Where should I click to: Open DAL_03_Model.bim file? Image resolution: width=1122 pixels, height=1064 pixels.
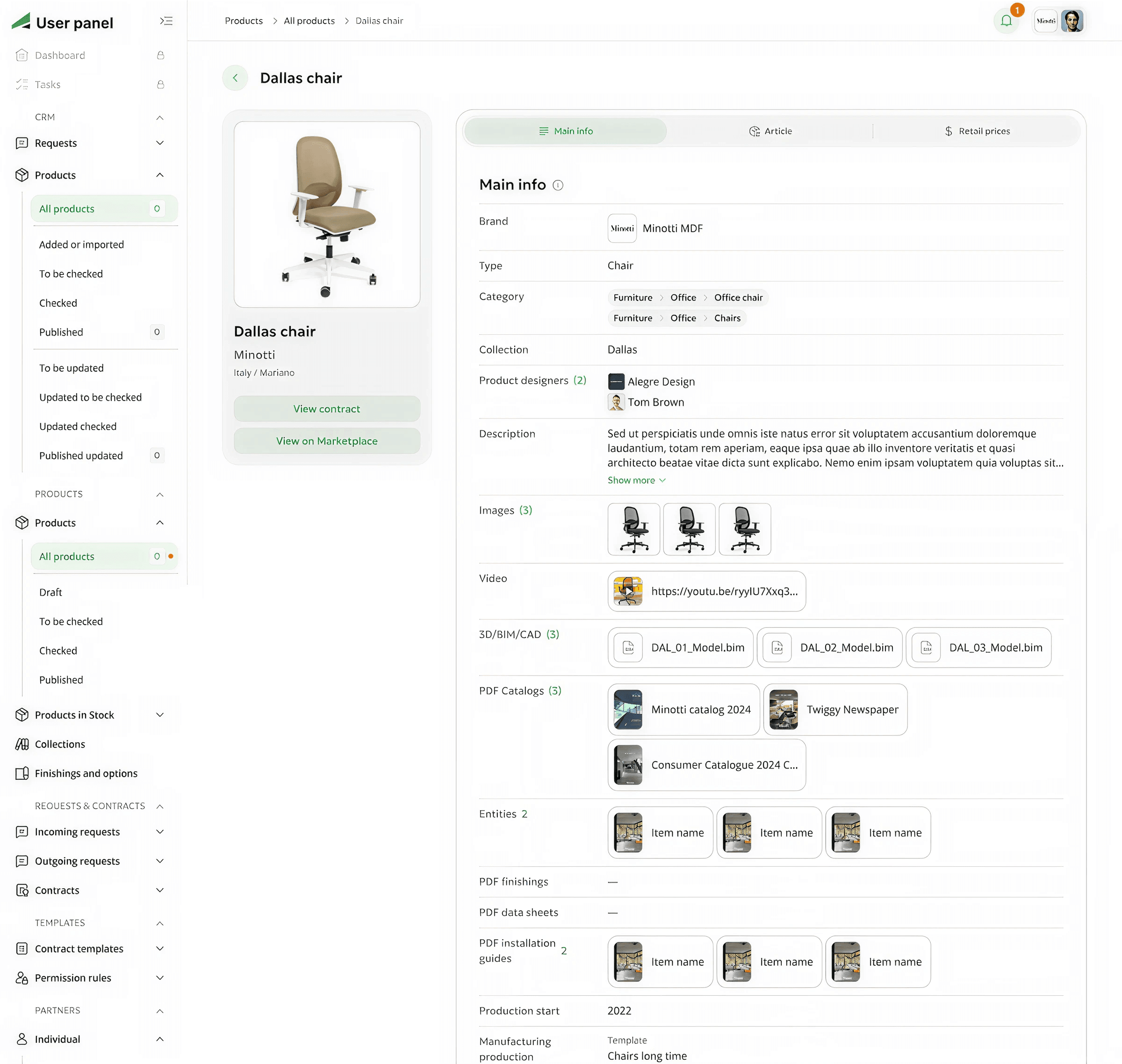pos(978,647)
